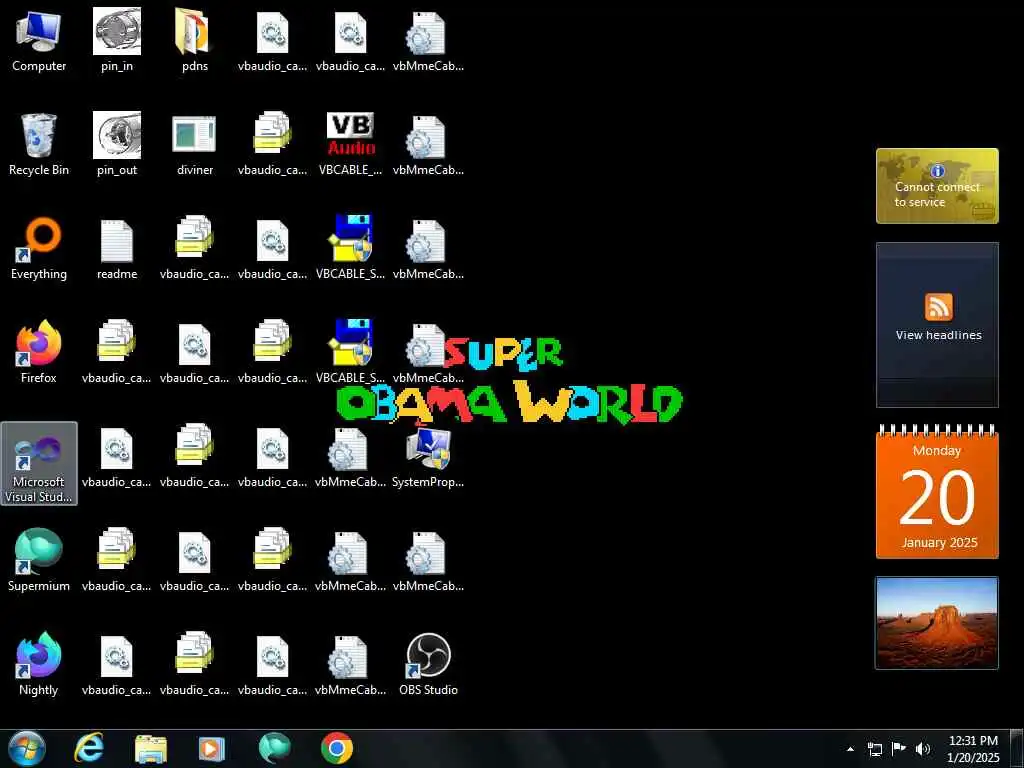Select the diviner file icon

coord(195,144)
